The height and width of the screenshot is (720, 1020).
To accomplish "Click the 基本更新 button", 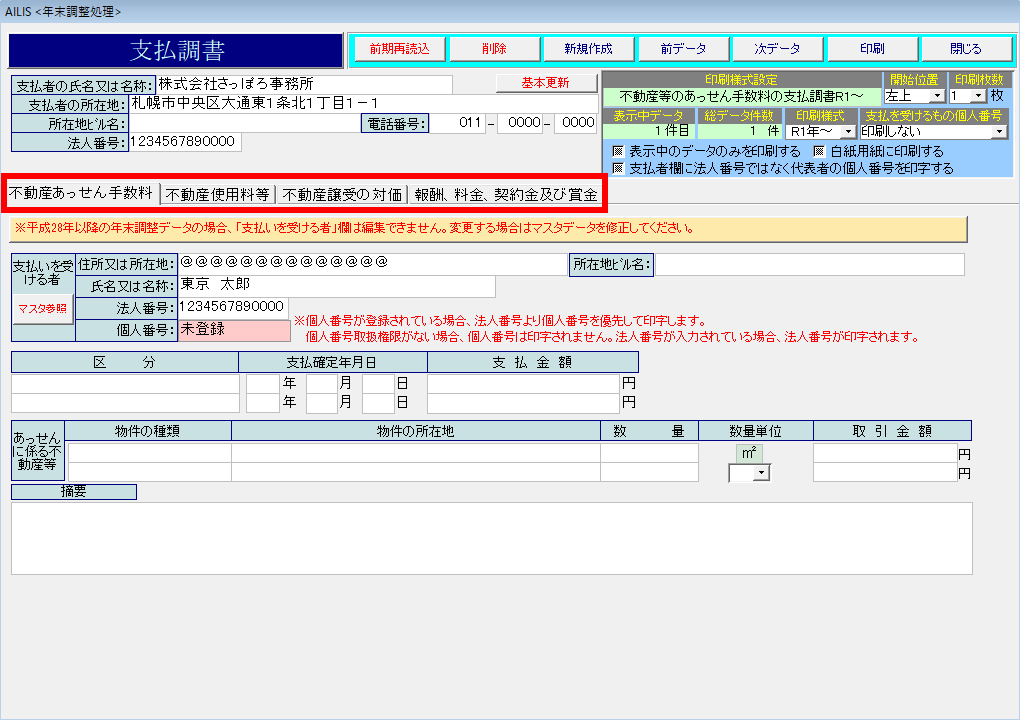I will 546,83.
